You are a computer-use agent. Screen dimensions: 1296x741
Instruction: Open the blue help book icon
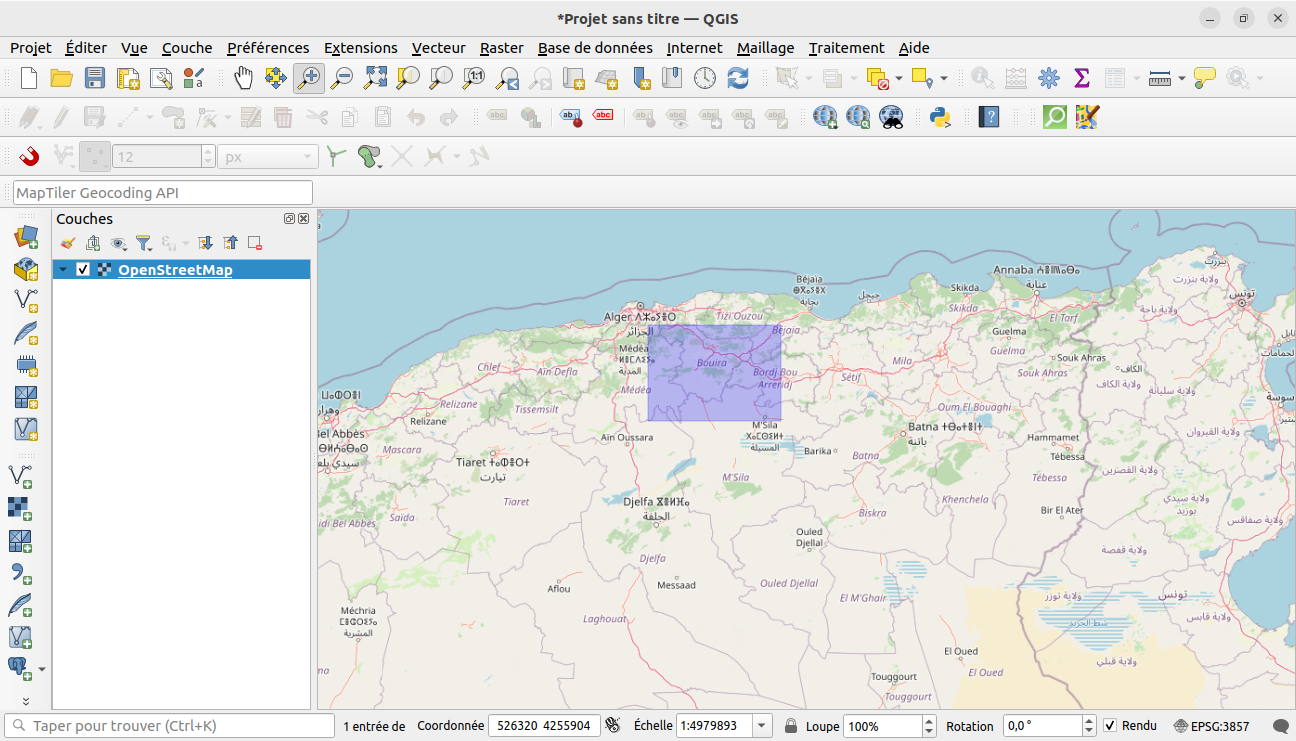(x=989, y=117)
